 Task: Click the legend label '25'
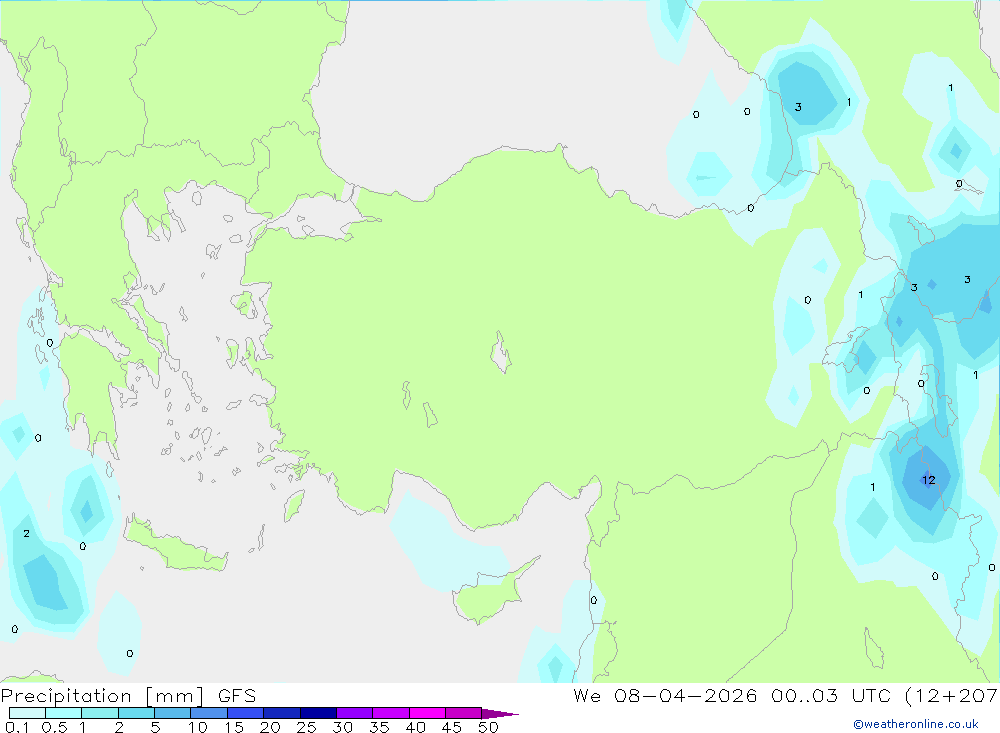306,727
